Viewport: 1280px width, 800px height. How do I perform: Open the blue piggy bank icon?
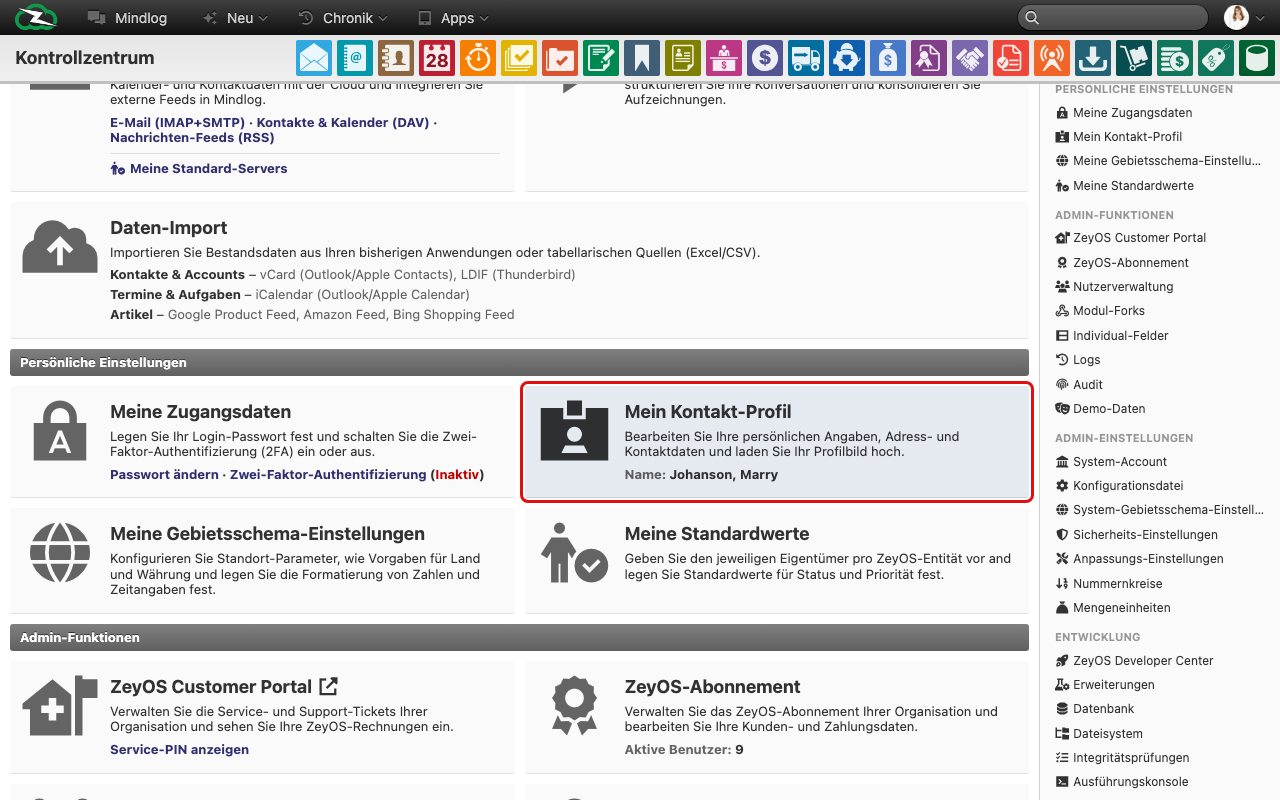847,58
